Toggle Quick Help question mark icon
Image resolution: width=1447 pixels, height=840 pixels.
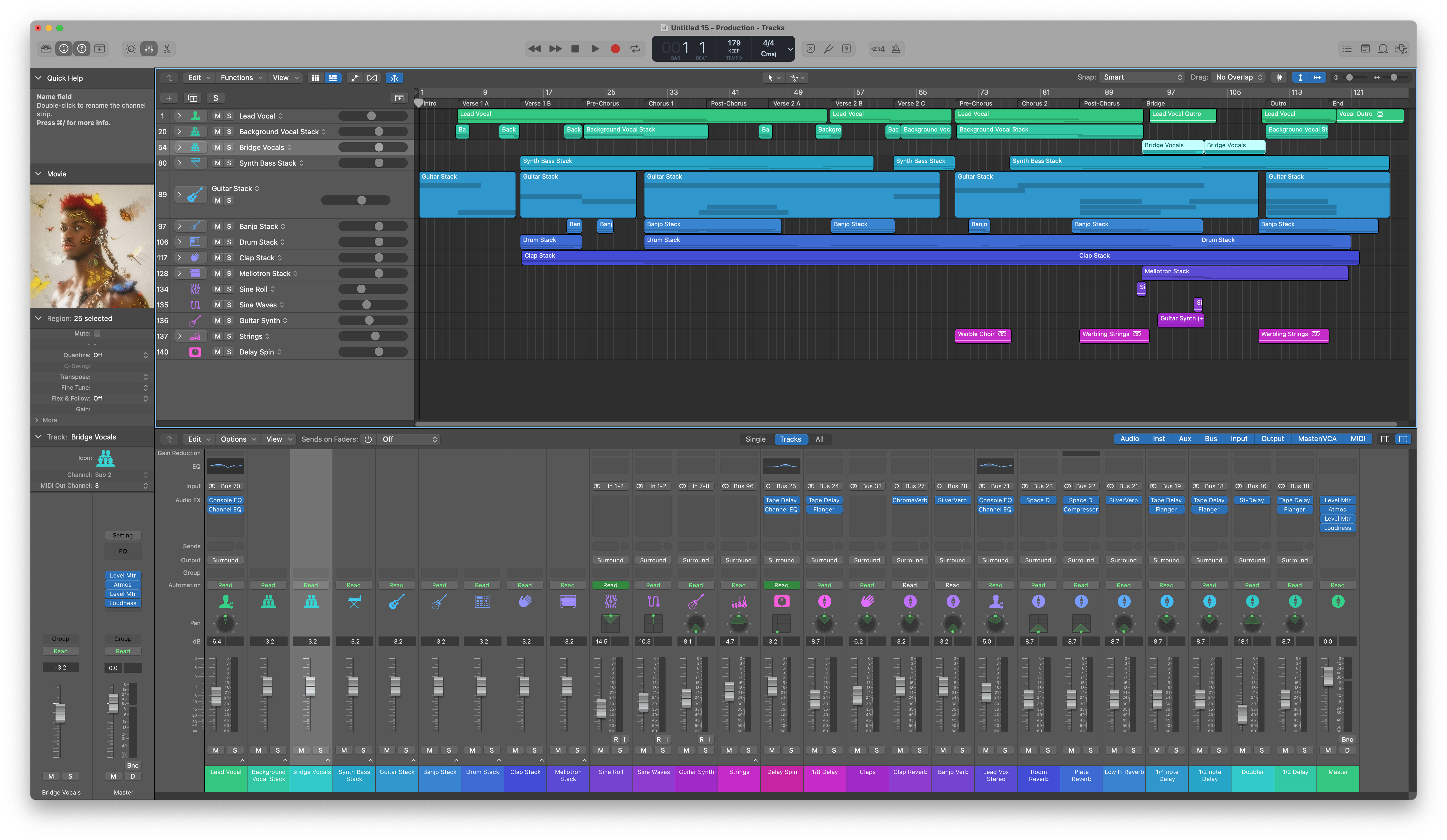pos(82,49)
